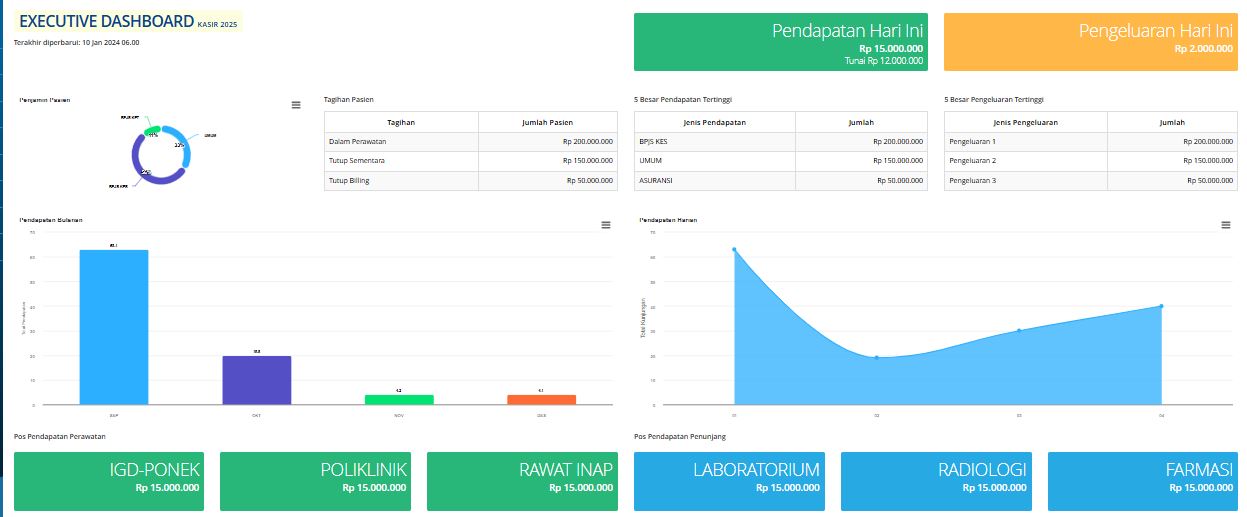The height and width of the screenshot is (517, 1247).
Task: Open the POLIKLINIK revenue tile
Action: (x=315, y=481)
